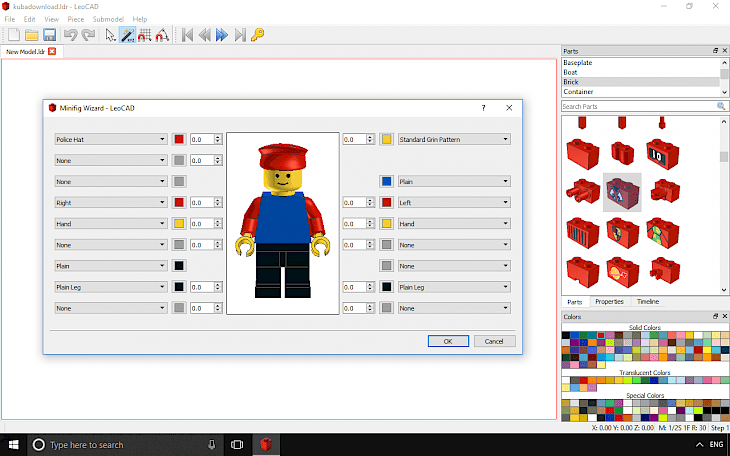
Task: Open the Police Hat dropdown
Action: point(111,139)
